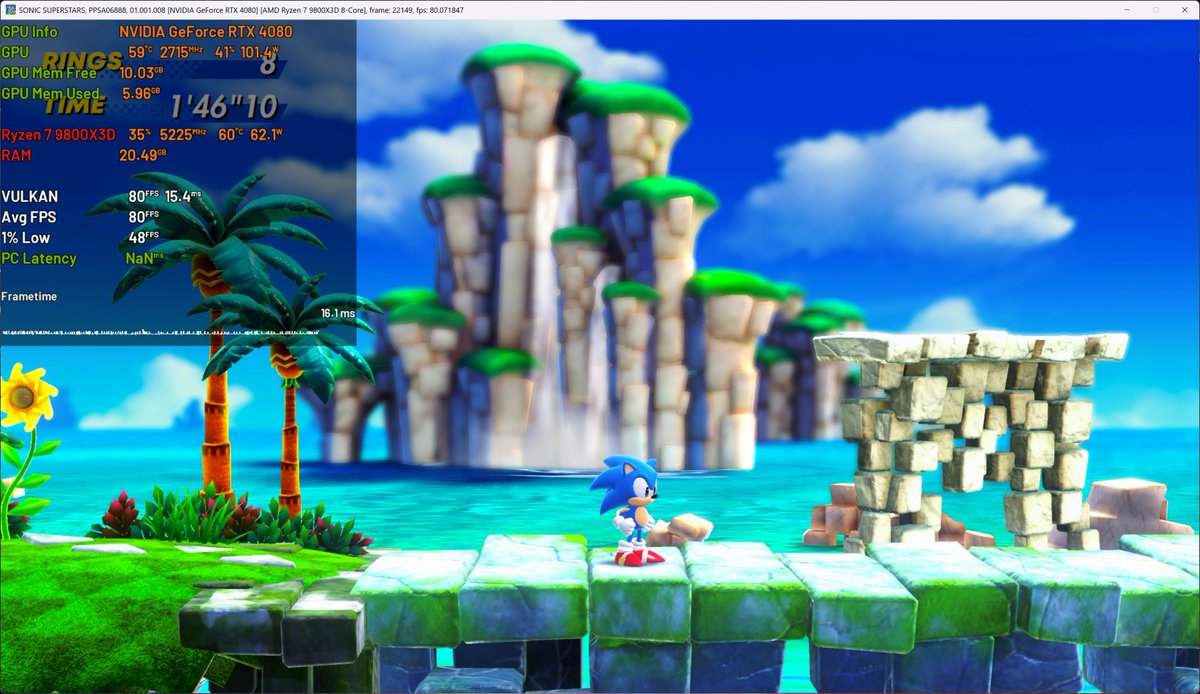Click the GPU temperature reading 59°C
Viewport: 1200px width, 694px height.
click(x=140, y=51)
